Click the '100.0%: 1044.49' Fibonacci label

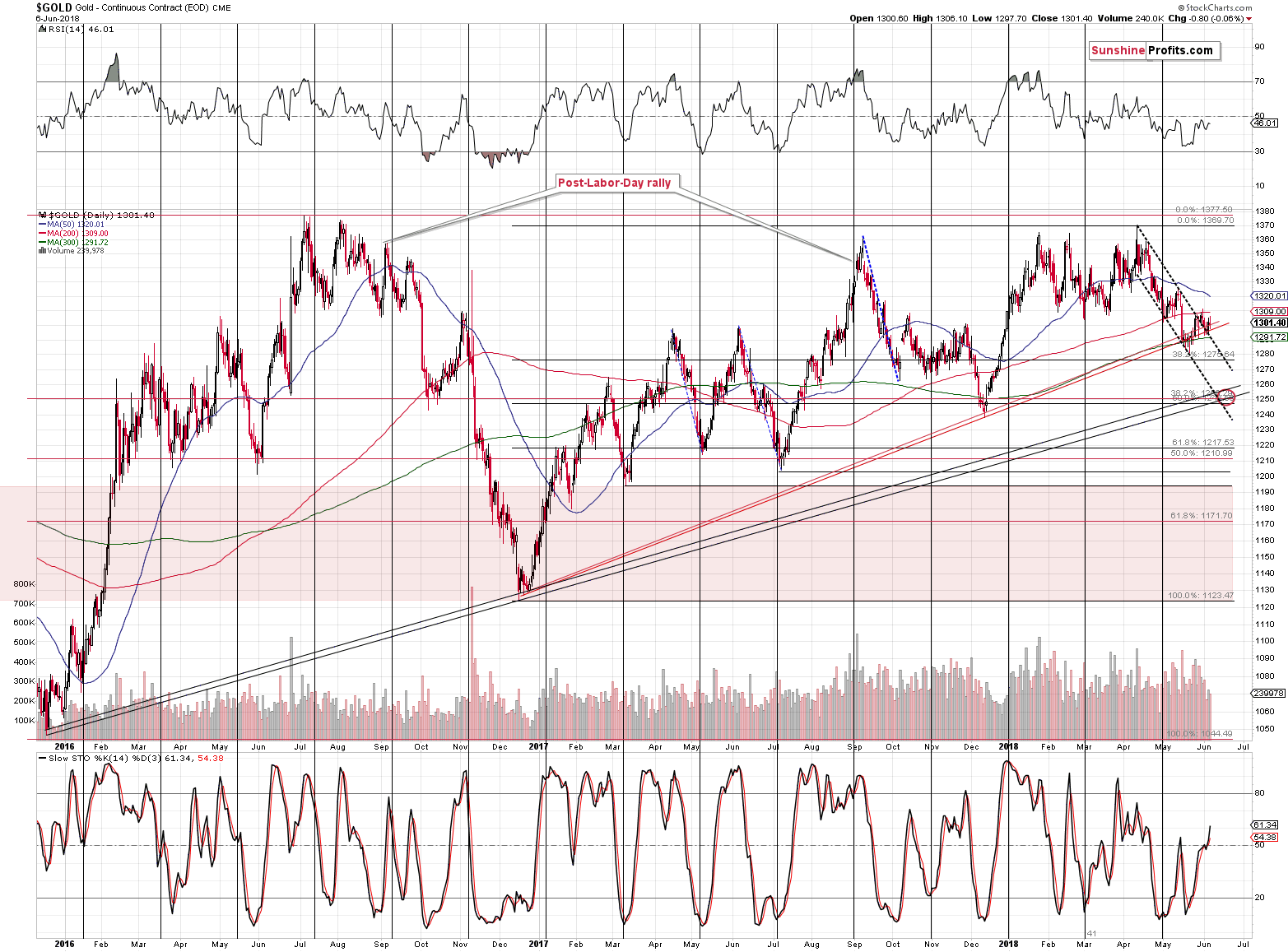[1201, 734]
